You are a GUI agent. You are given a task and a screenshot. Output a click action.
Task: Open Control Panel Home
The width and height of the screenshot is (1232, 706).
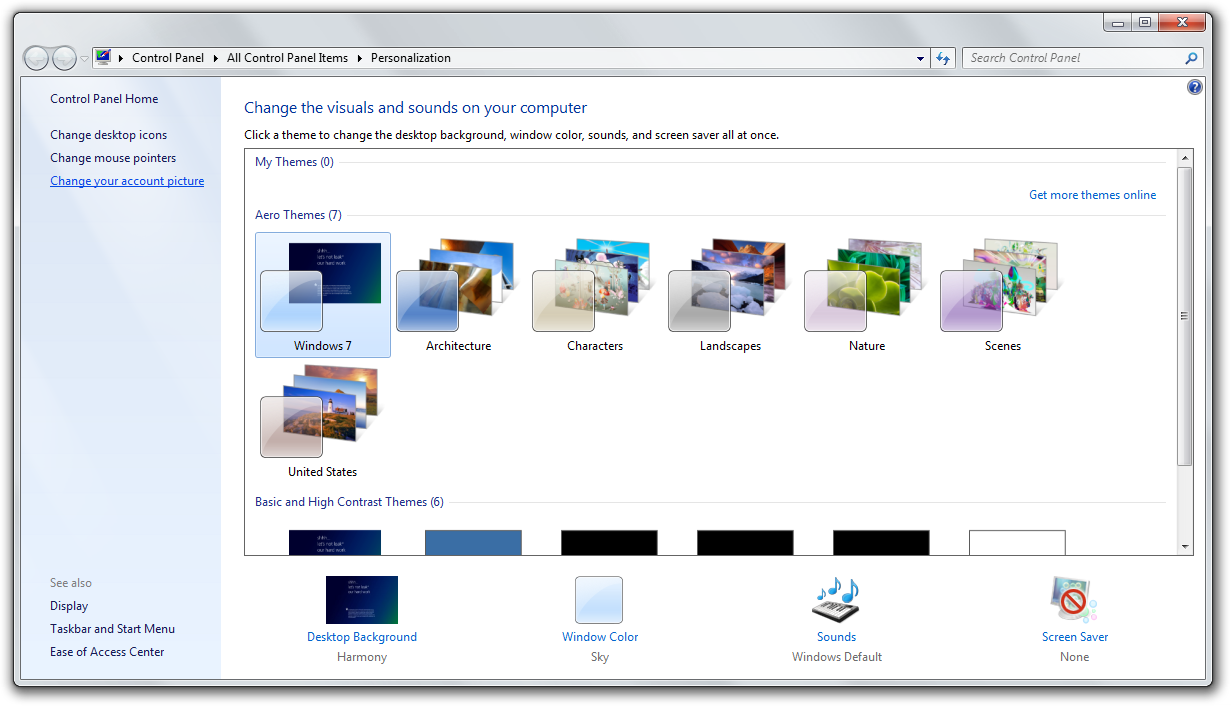click(x=104, y=99)
